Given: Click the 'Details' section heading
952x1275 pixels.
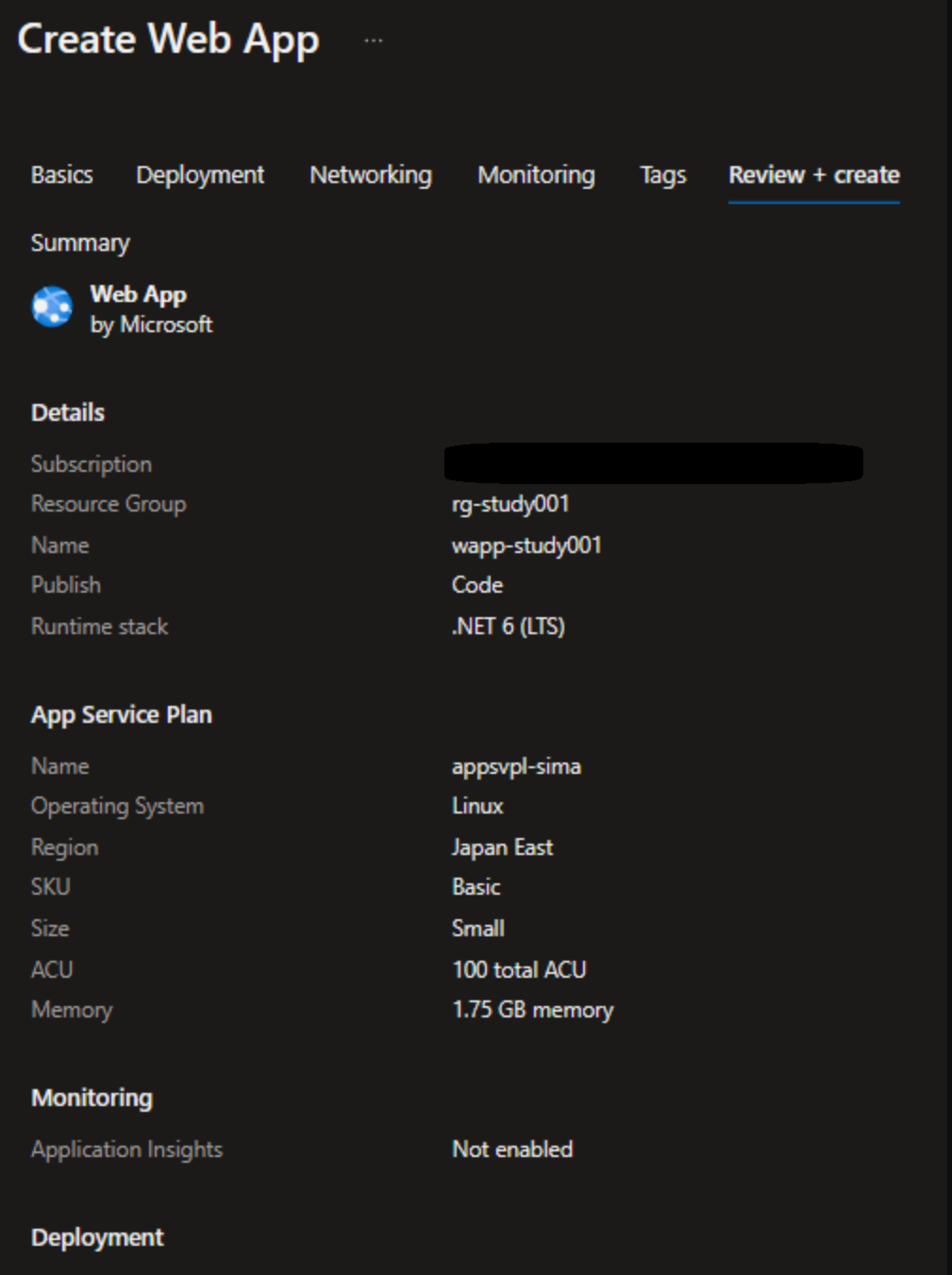Looking at the screenshot, I should click(68, 412).
